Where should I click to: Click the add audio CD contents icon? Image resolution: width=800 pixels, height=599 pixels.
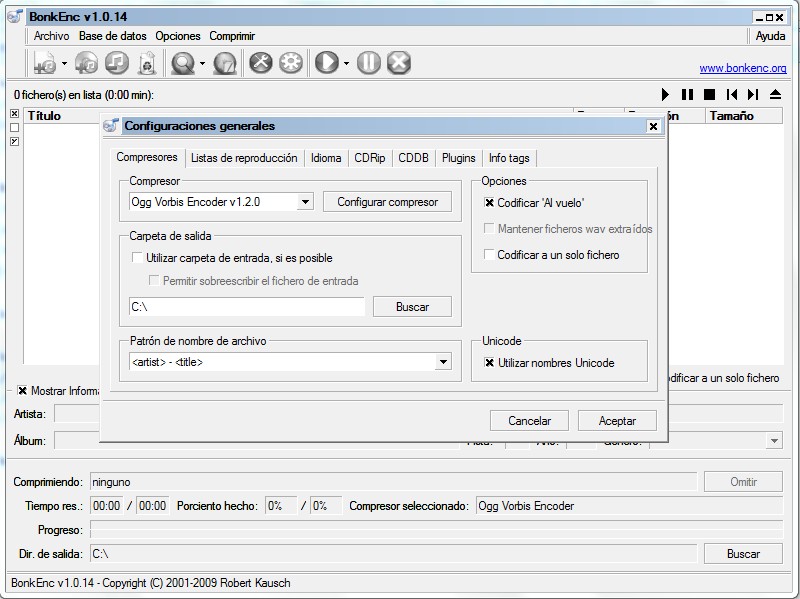pyautogui.click(x=86, y=63)
